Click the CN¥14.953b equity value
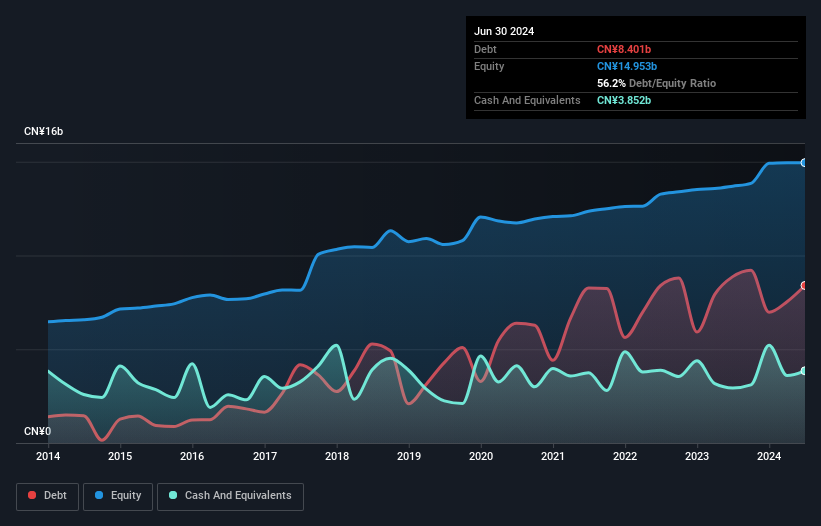The image size is (821, 526). click(627, 66)
